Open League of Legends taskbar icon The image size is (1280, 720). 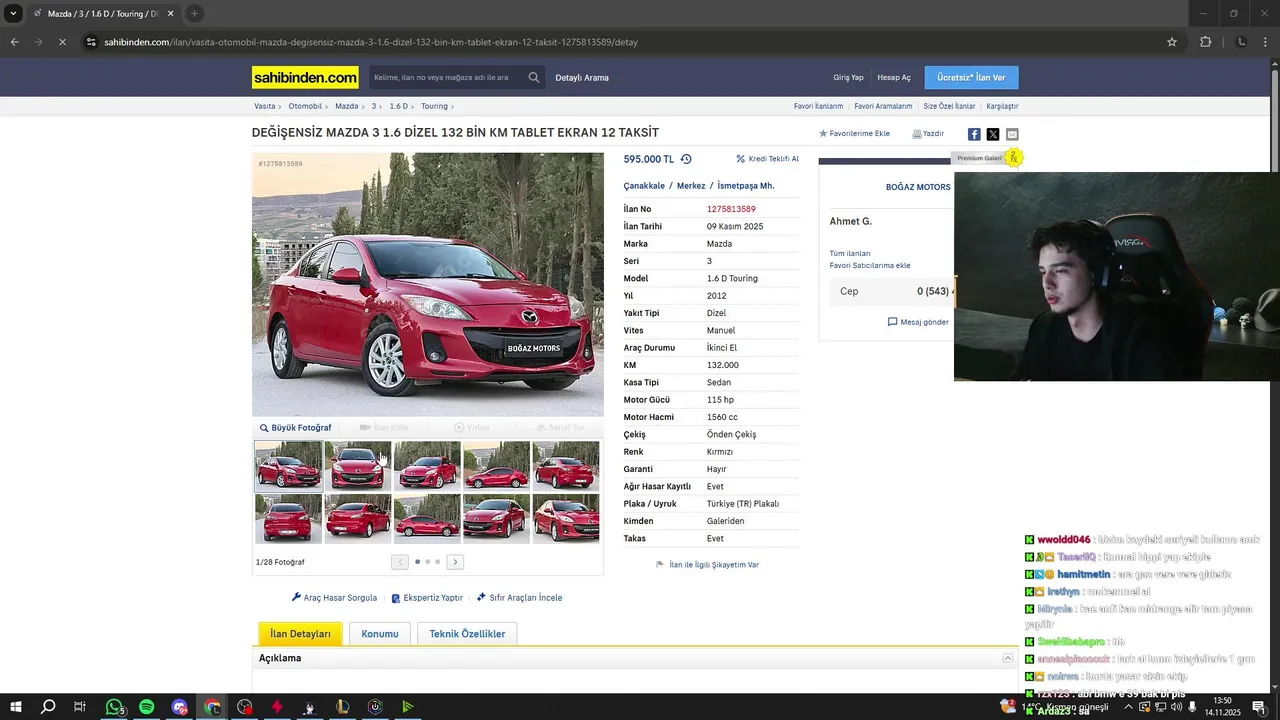[x=342, y=707]
